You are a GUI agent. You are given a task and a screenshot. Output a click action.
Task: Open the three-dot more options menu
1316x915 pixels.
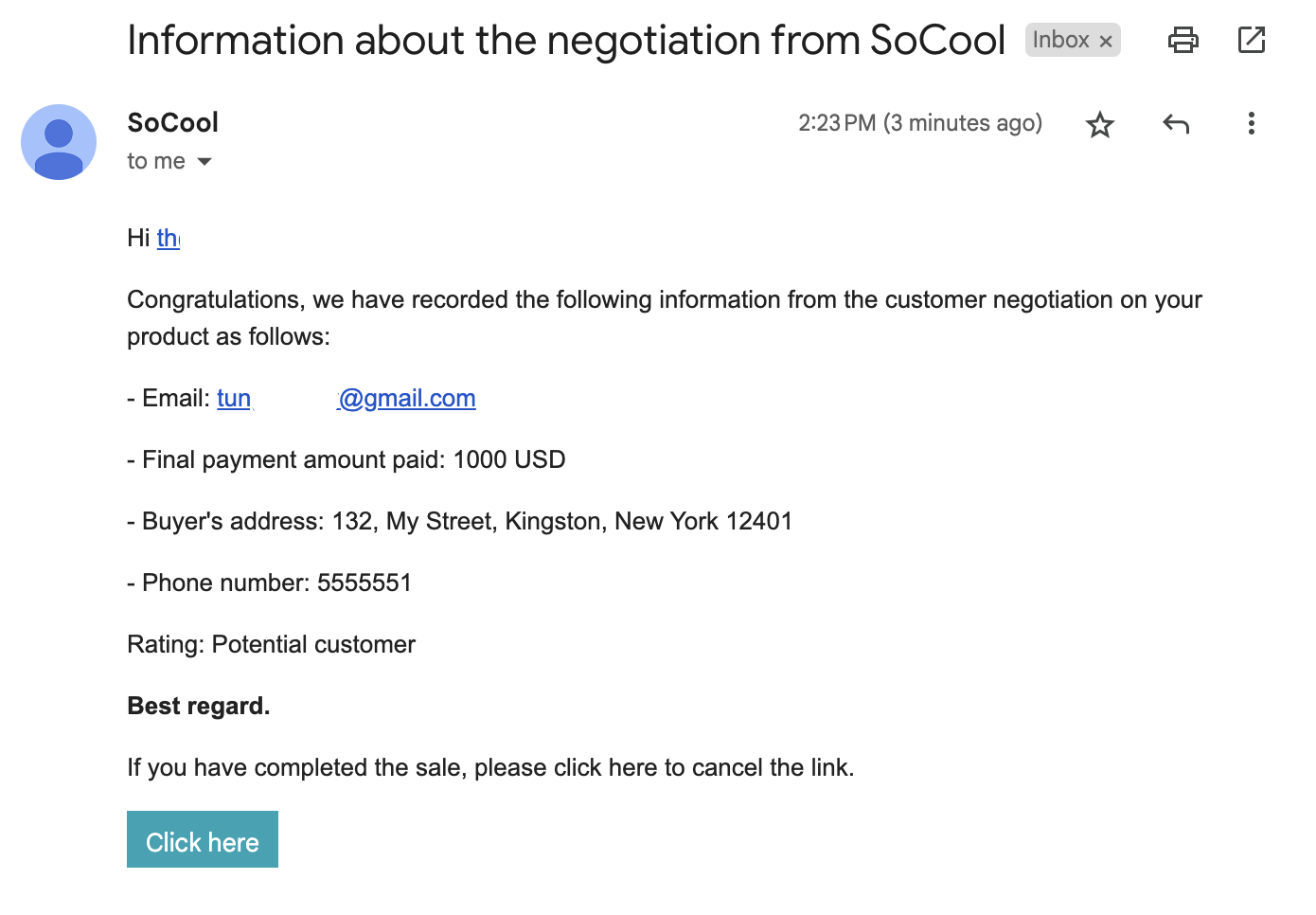(1251, 124)
